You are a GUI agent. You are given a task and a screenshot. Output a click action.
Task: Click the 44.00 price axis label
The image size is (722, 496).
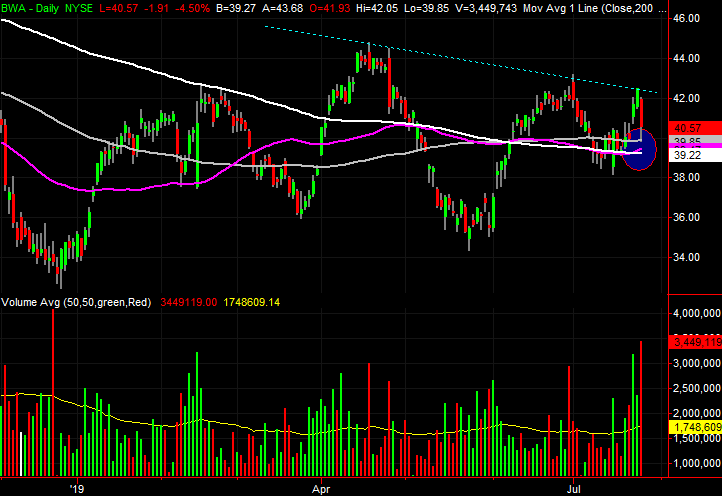[687, 58]
